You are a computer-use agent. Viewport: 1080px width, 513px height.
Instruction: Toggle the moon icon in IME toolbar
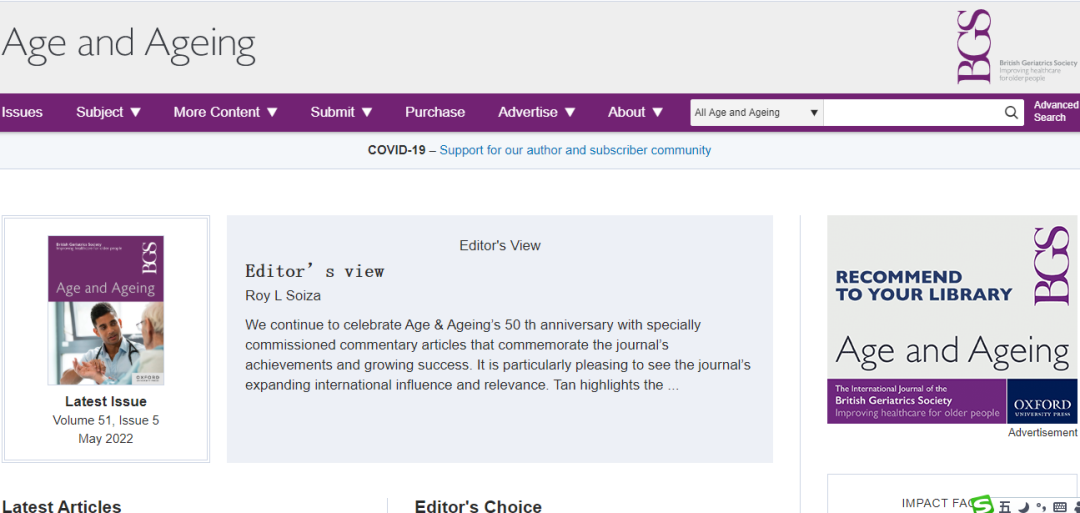click(1023, 506)
